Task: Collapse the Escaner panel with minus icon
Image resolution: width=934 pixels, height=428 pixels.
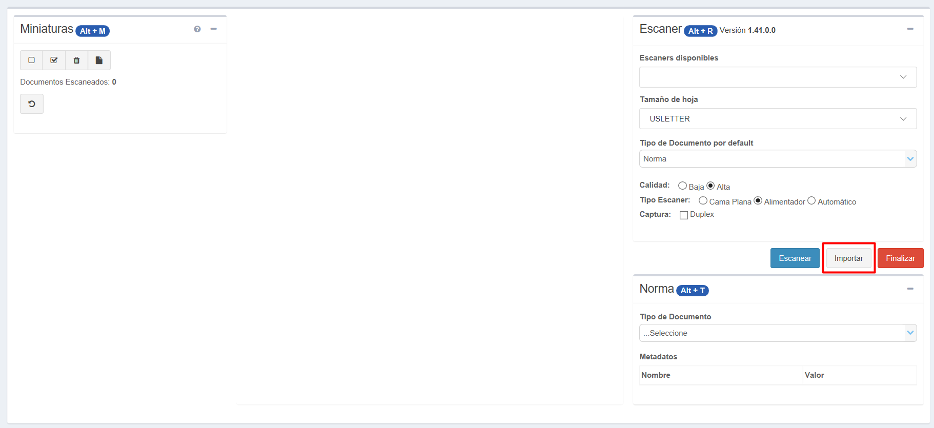Action: (909, 30)
